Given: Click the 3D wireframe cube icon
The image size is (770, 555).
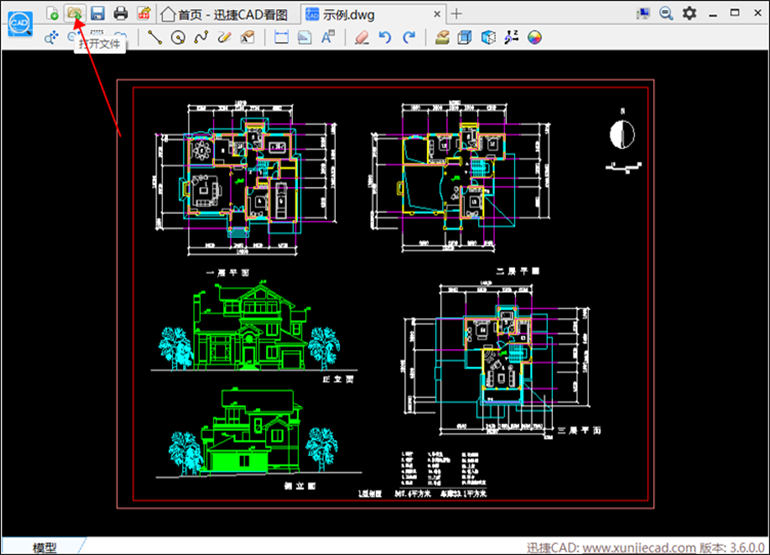Looking at the screenshot, I should point(488,37).
